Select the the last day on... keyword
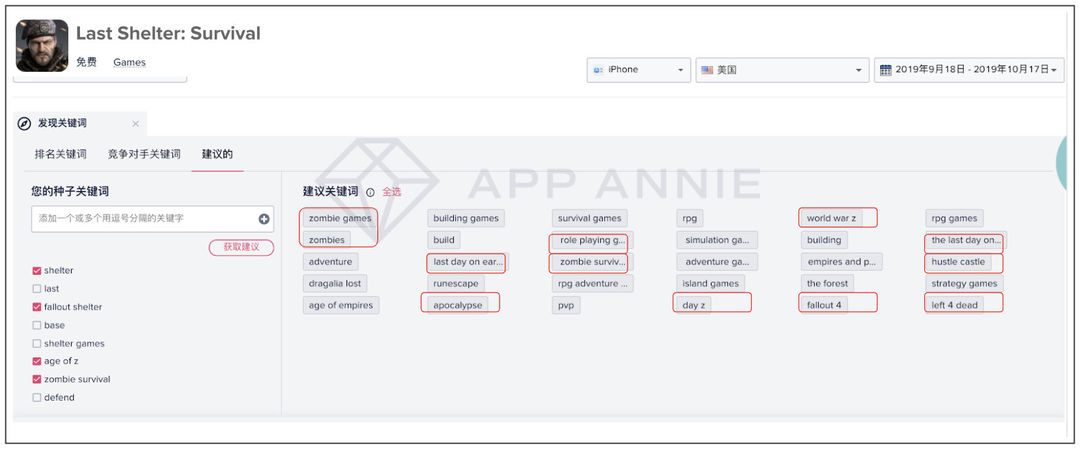This screenshot has width=1080, height=449. tap(966, 240)
